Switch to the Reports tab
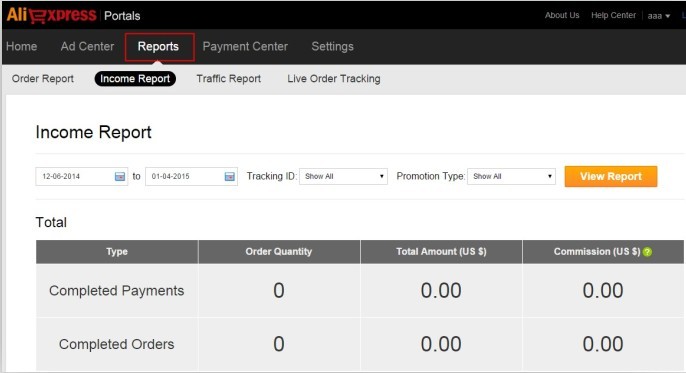 coord(159,47)
